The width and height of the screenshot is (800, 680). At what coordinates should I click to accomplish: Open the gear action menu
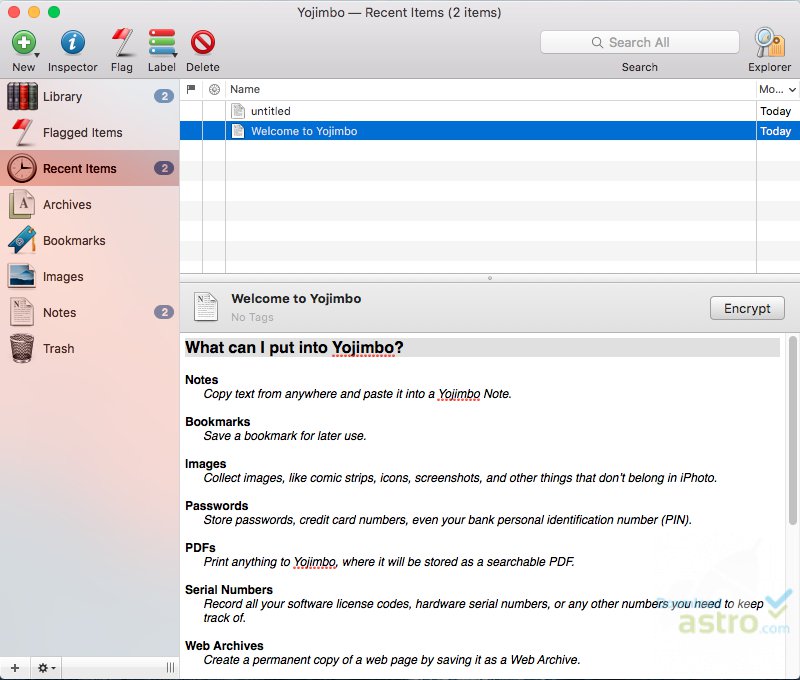[x=46, y=668]
